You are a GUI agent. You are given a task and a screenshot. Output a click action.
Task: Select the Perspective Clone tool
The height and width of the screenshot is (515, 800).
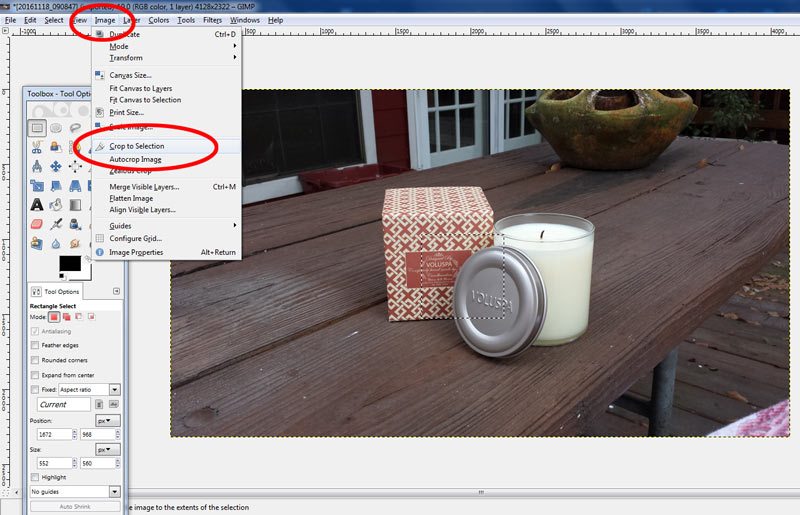pyautogui.click(x=37, y=243)
